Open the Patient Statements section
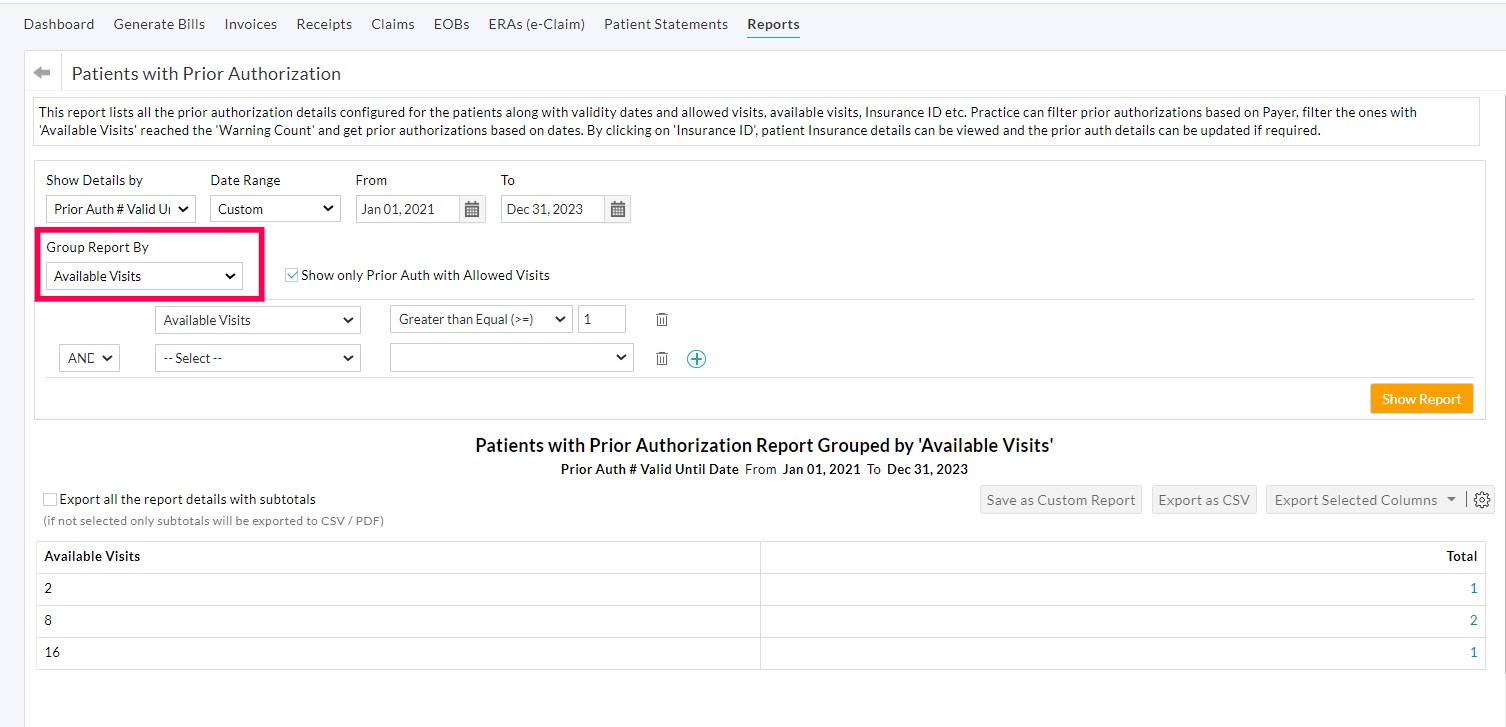Image resolution: width=1506 pixels, height=727 pixels. pos(665,24)
